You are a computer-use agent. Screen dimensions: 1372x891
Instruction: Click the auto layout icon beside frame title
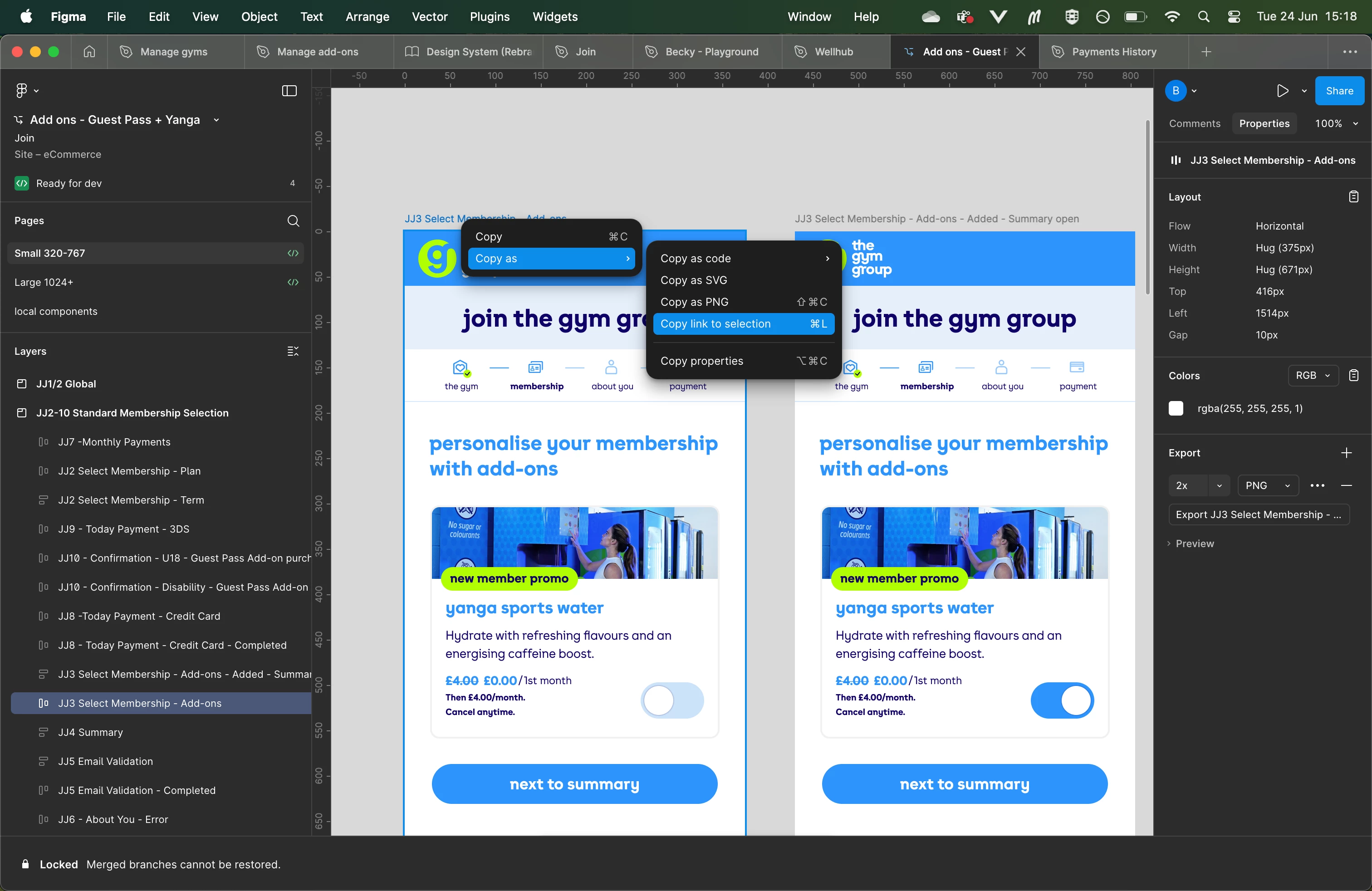pos(1176,160)
